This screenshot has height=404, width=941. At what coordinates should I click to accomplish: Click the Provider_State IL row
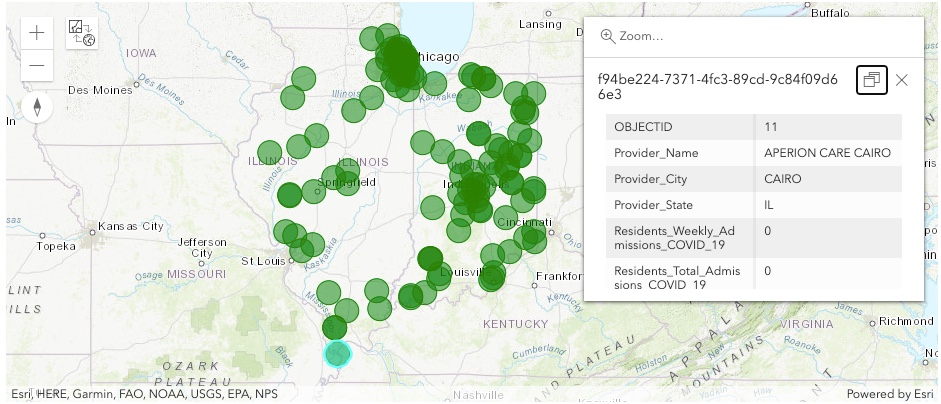[754, 205]
